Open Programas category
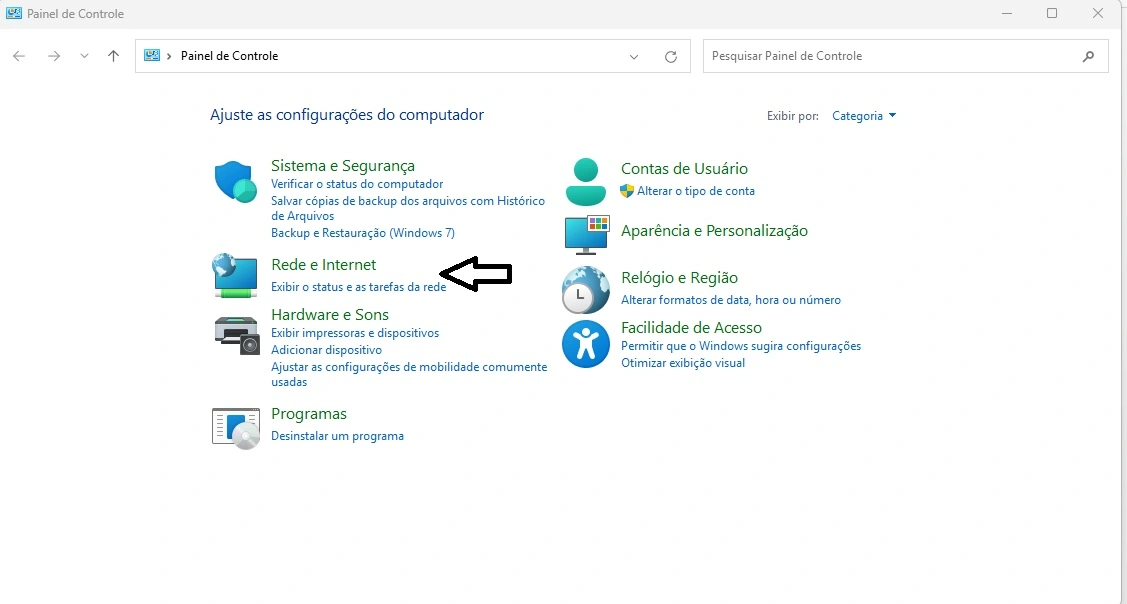Viewport: 1127px width, 604px height. coord(309,413)
